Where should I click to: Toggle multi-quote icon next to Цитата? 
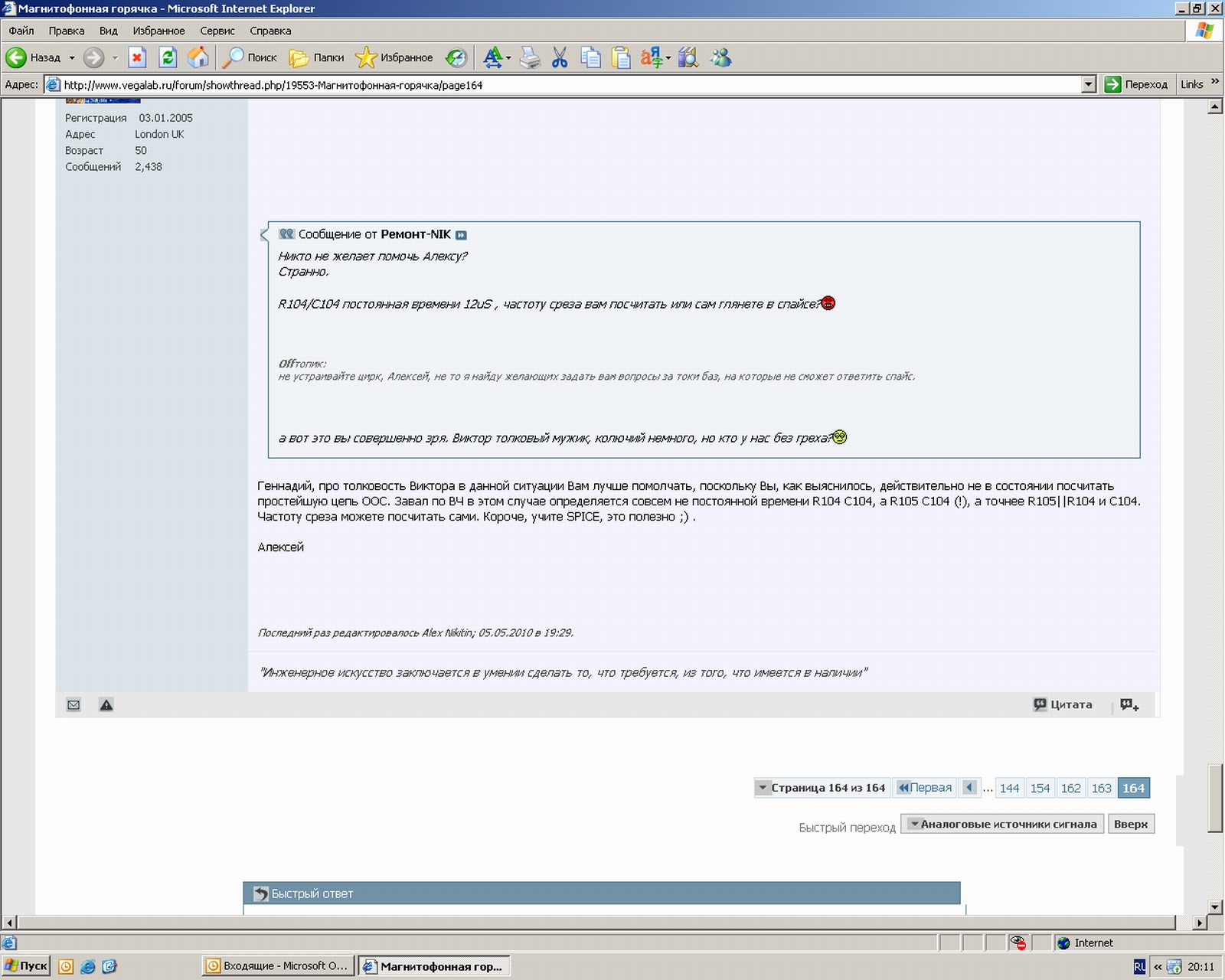[x=1129, y=705]
